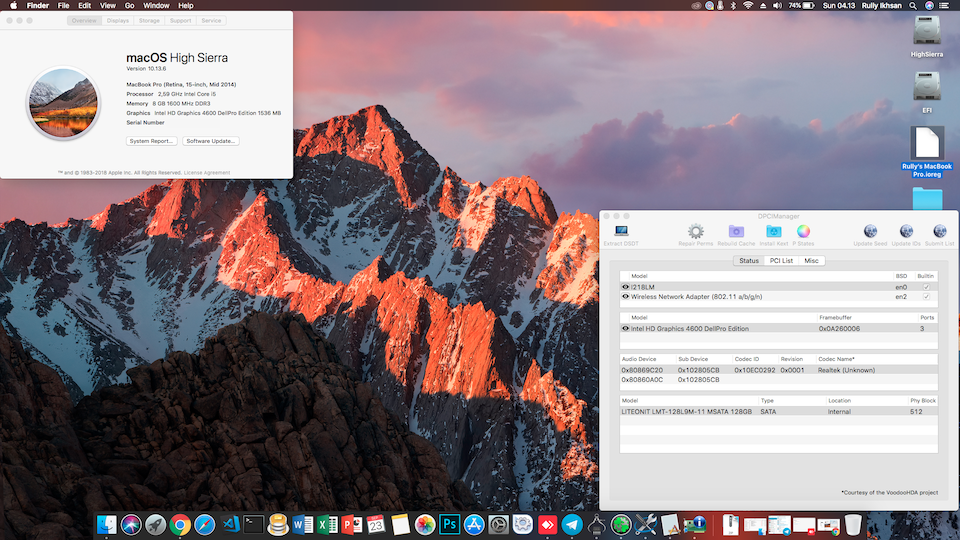Click Update IDs globe icon
Screen dimensions: 960x540
pos(905,232)
